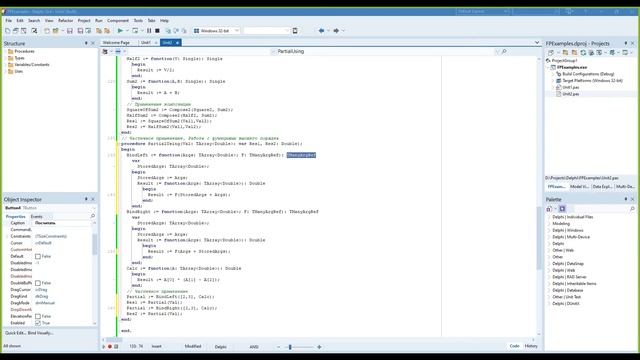Pin the Object Inspector panel

(86, 199)
